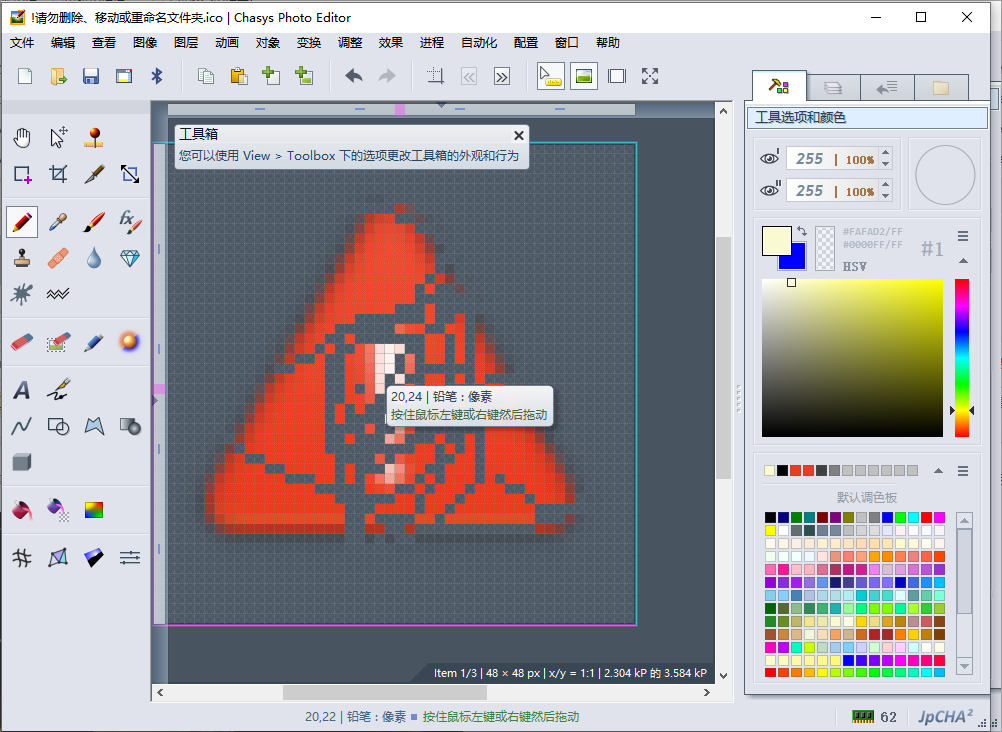
Task: Select the Eyedropper color picker tool
Action: point(58,222)
